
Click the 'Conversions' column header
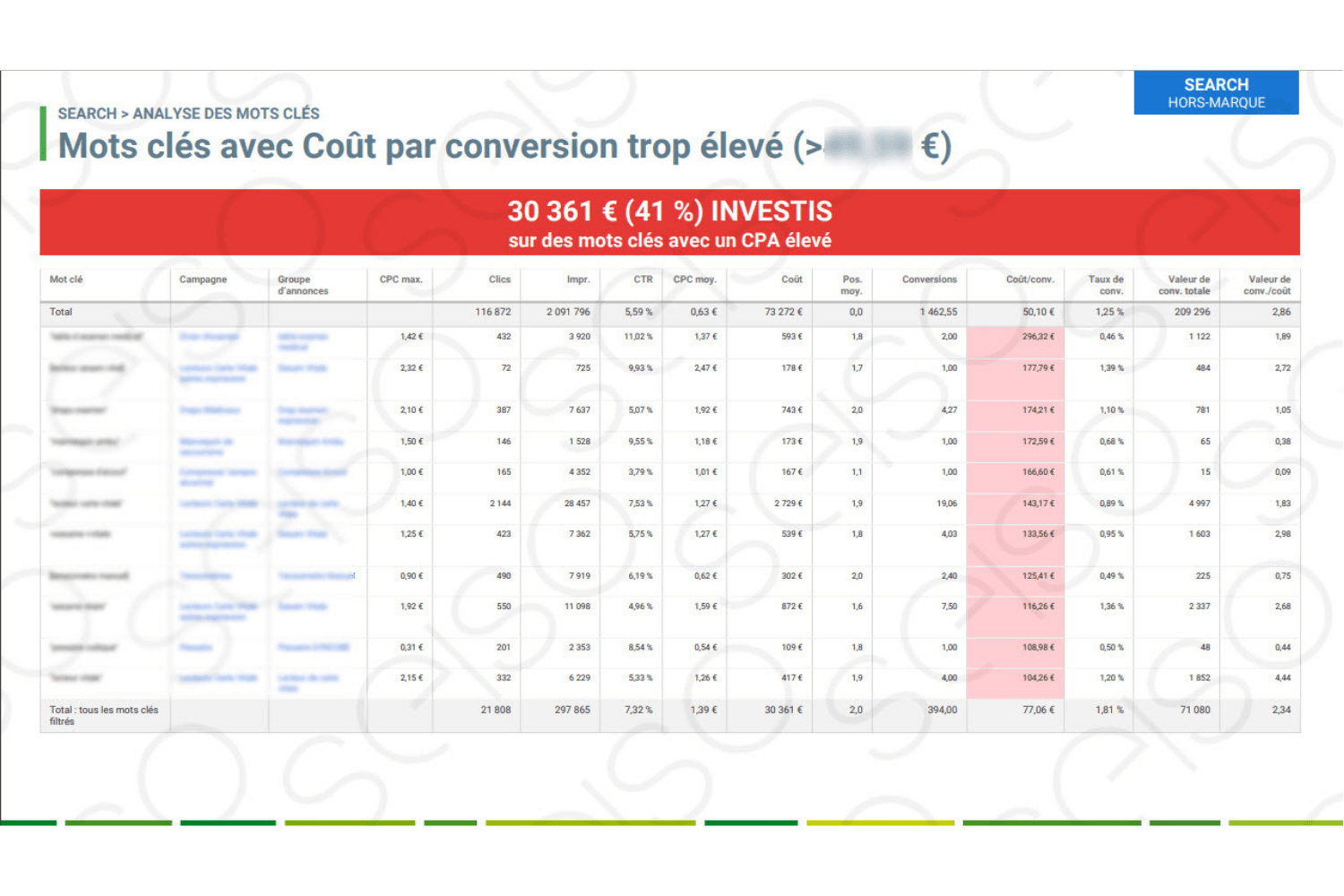[x=929, y=280]
